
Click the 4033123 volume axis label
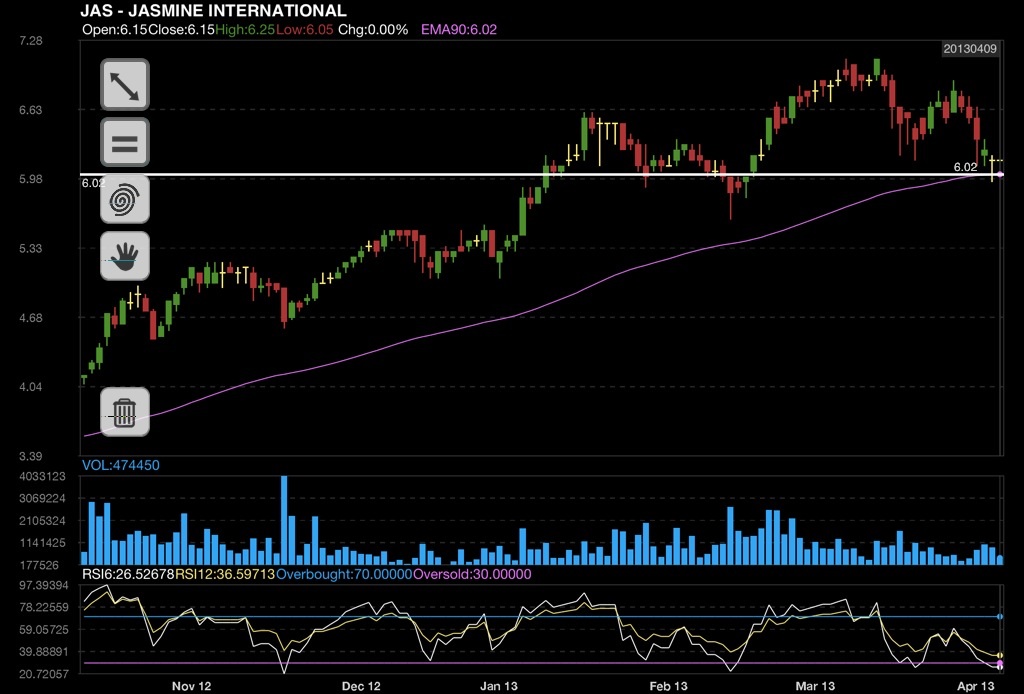tap(42, 477)
